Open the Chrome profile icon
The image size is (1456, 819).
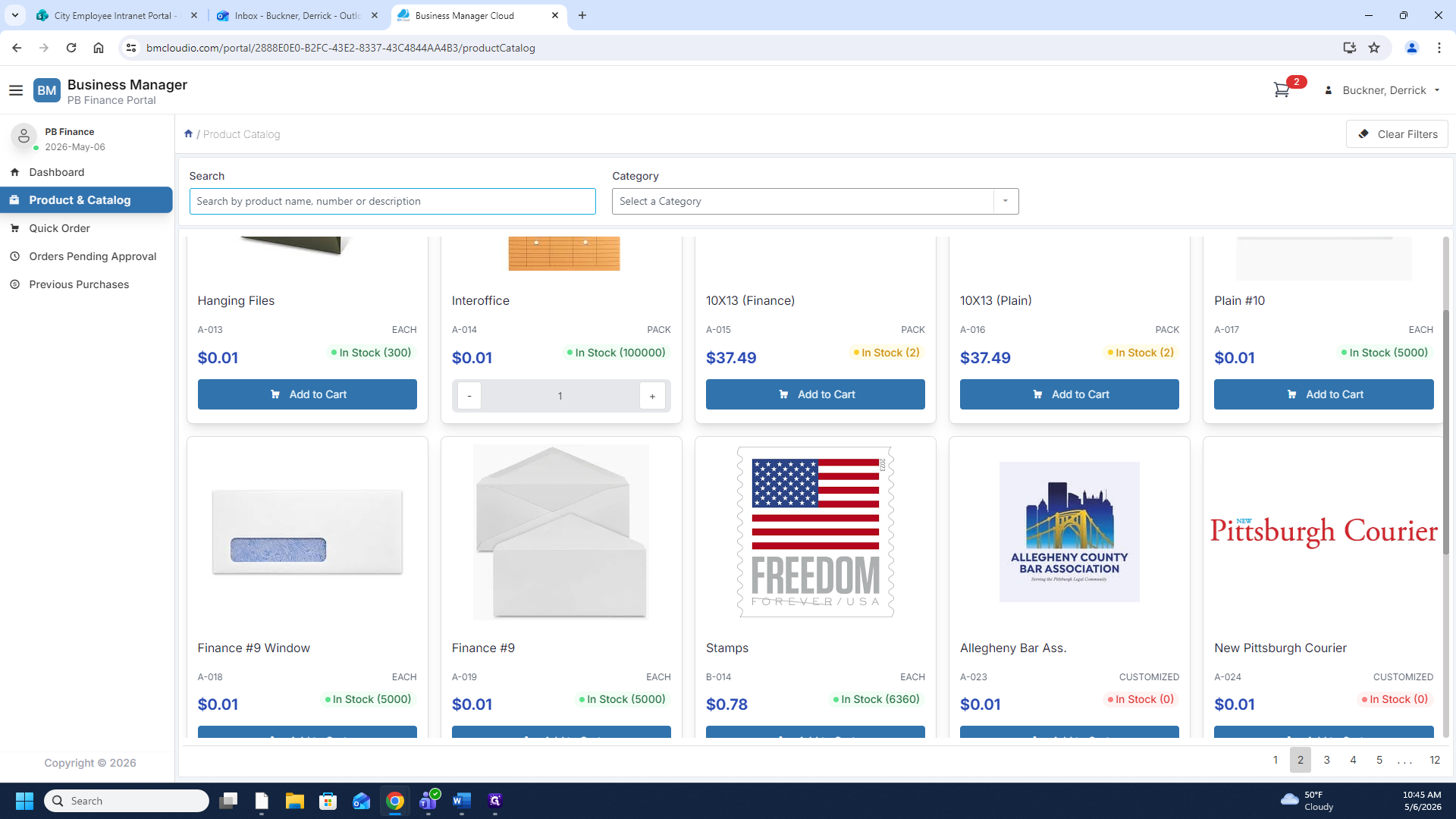[x=1412, y=48]
